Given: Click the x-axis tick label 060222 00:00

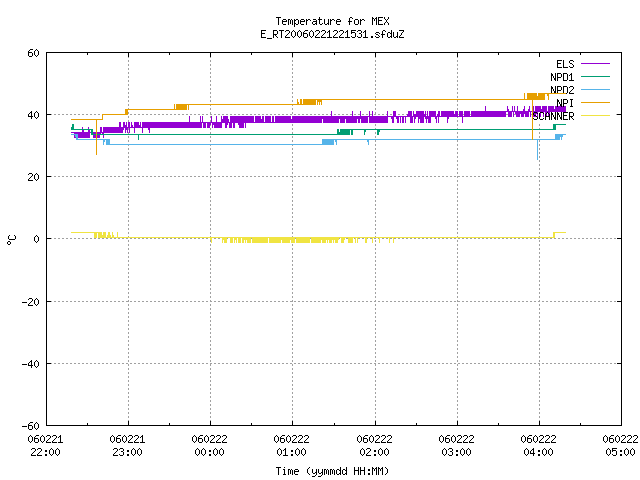Looking at the screenshot, I should (209, 446).
